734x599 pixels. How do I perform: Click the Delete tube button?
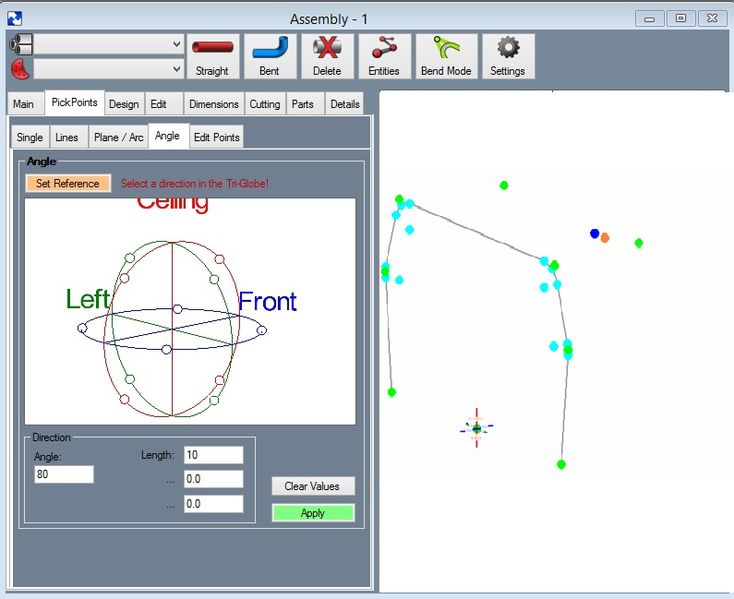[x=327, y=56]
